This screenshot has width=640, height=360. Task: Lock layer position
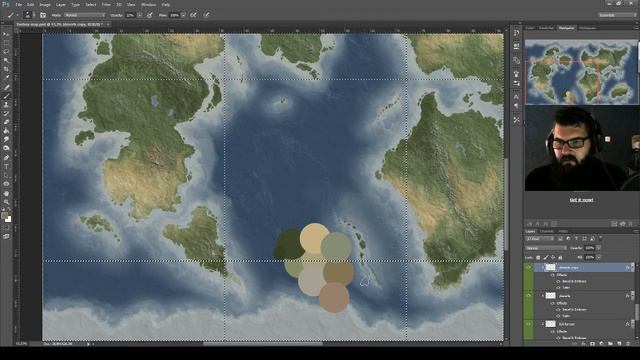553,258
